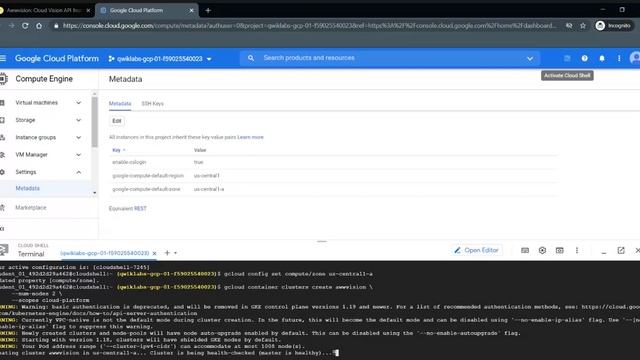Close the qwiklabs Cloud Shell terminal tab

[x=154, y=253]
